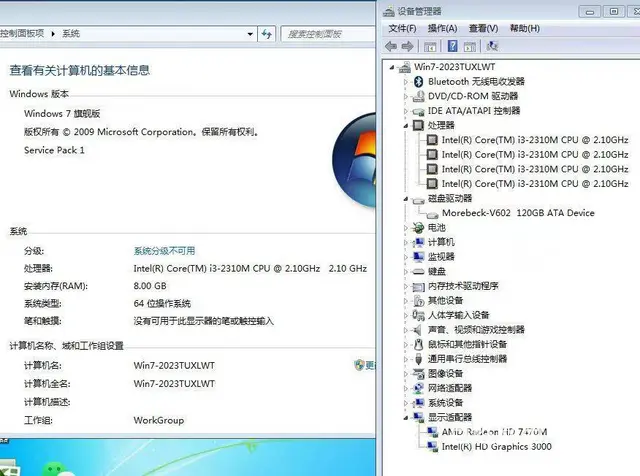Screen dimensions: 640x476
Task: Select the 通用串行总线控制器 USB icon
Action: pos(418,359)
